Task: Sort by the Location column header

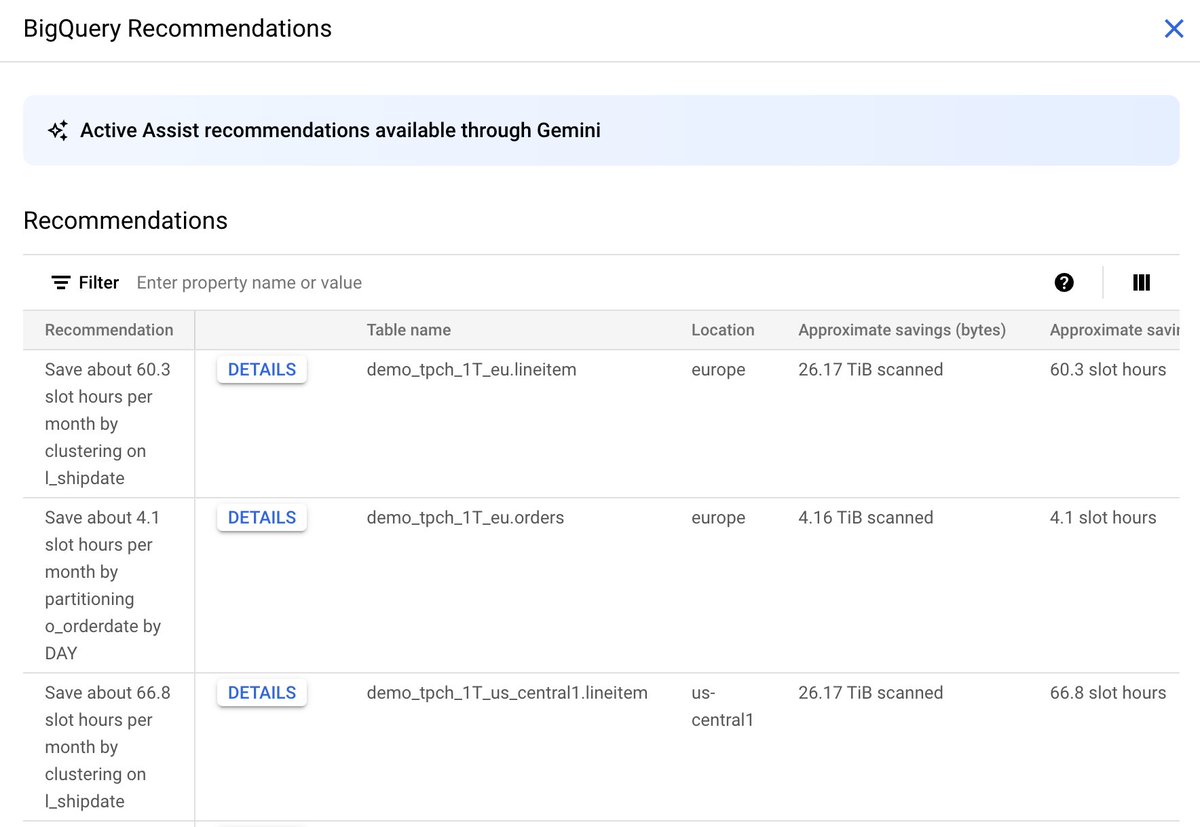Action: [722, 329]
